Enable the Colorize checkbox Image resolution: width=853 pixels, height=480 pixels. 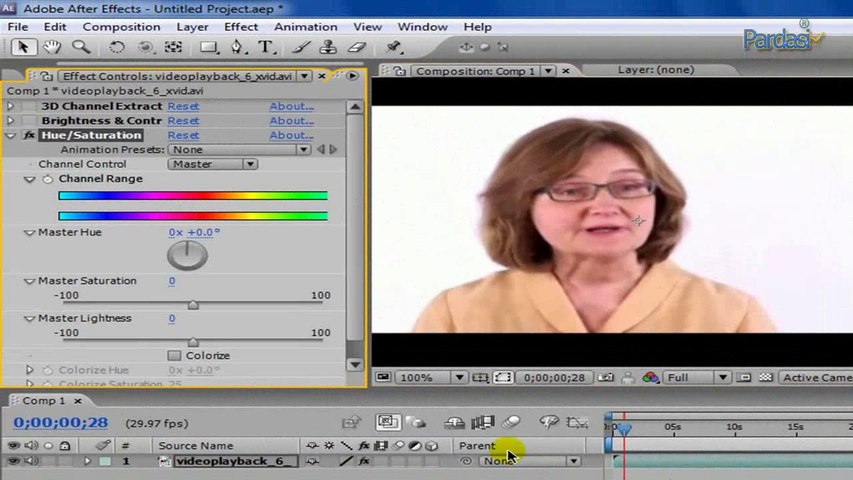174,356
